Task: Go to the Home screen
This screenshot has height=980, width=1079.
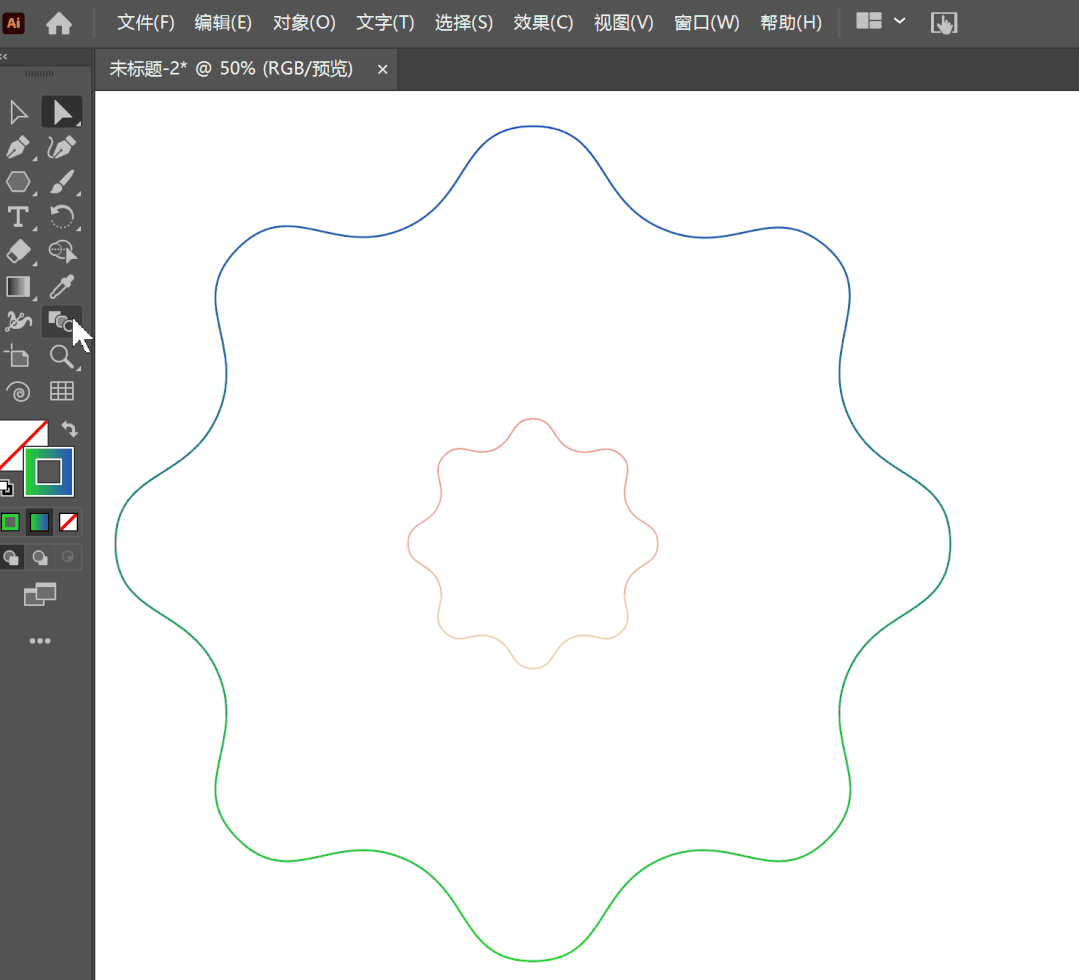Action: point(59,23)
